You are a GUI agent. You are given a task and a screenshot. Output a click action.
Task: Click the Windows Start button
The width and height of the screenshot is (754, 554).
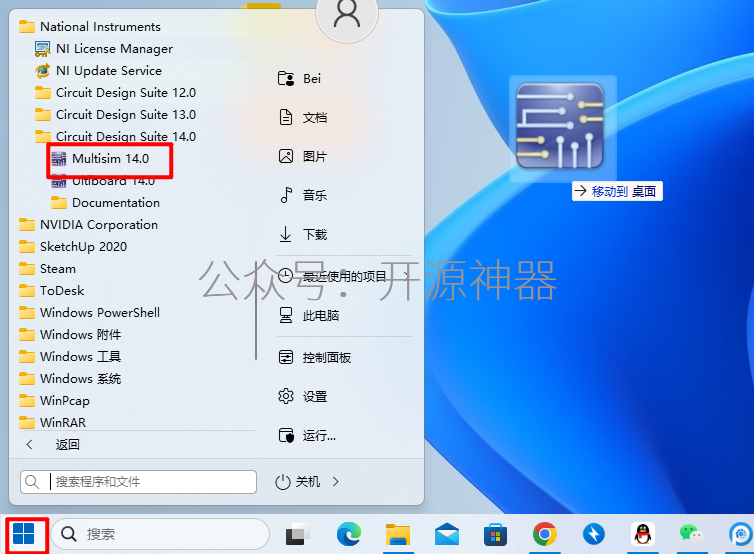click(24, 534)
